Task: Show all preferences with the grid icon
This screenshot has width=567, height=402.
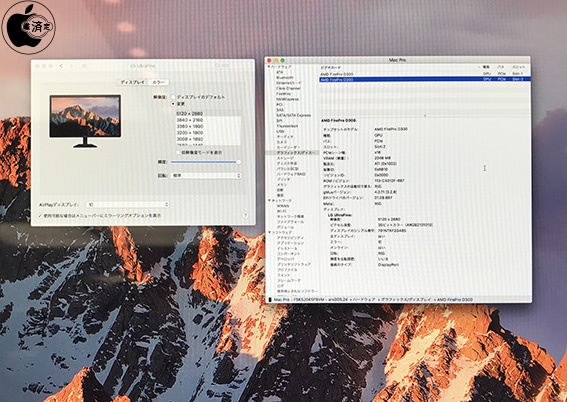Action: tap(84, 66)
